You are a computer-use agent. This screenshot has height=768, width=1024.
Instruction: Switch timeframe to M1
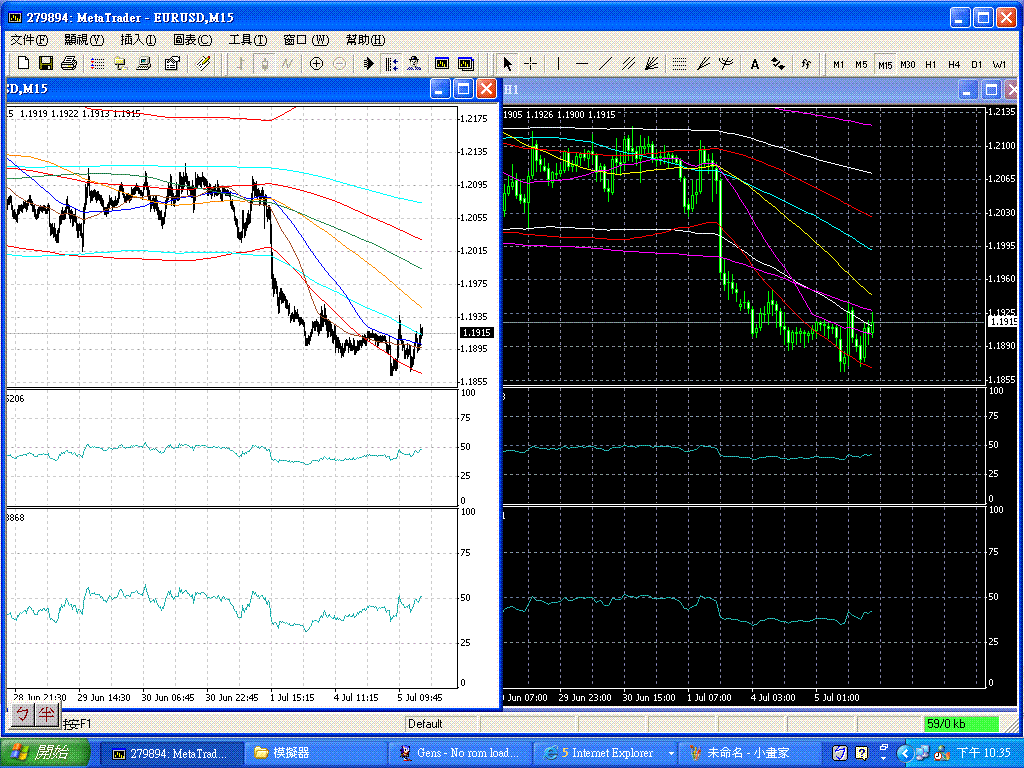click(839, 65)
